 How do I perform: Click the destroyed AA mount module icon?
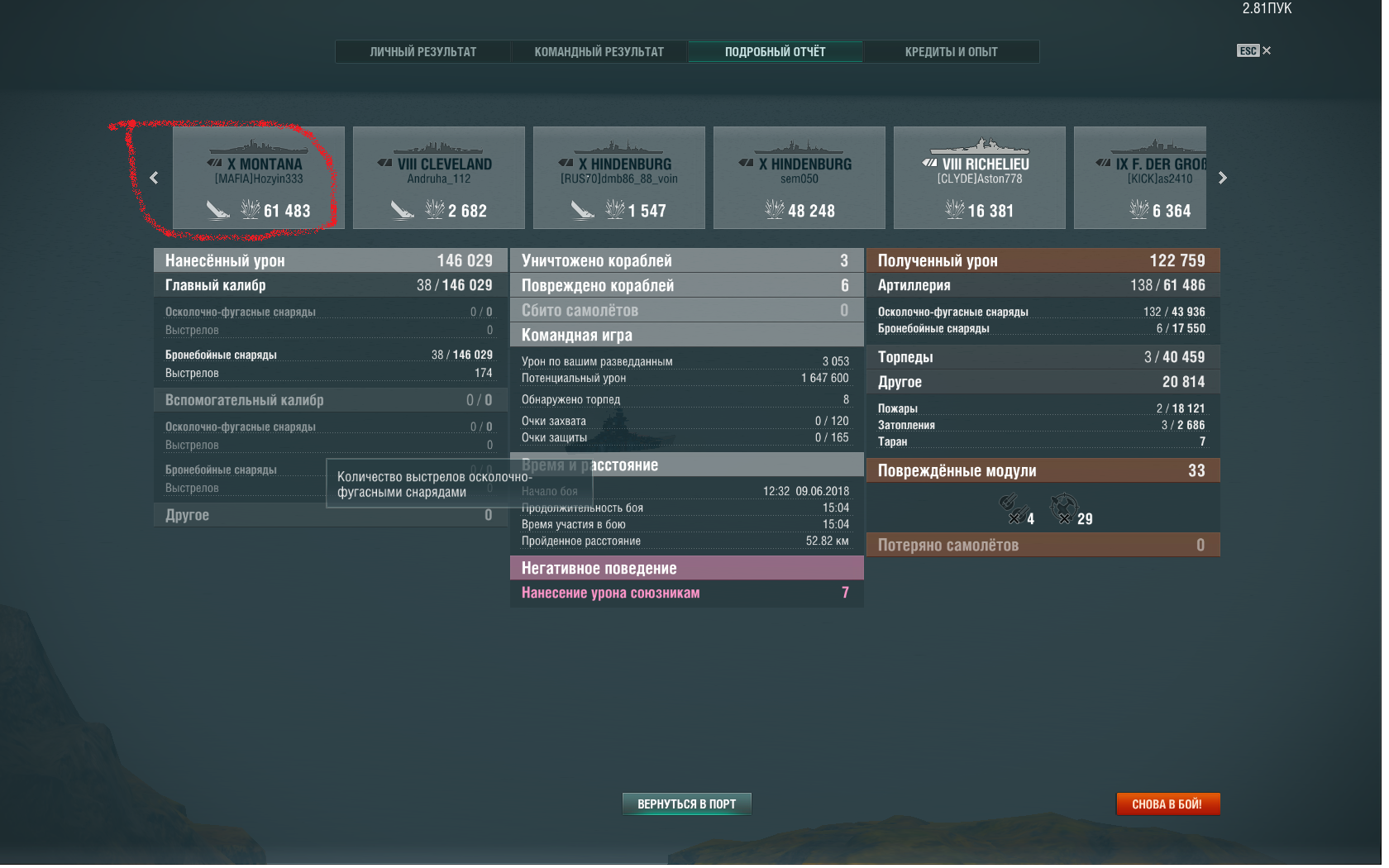tap(1063, 508)
